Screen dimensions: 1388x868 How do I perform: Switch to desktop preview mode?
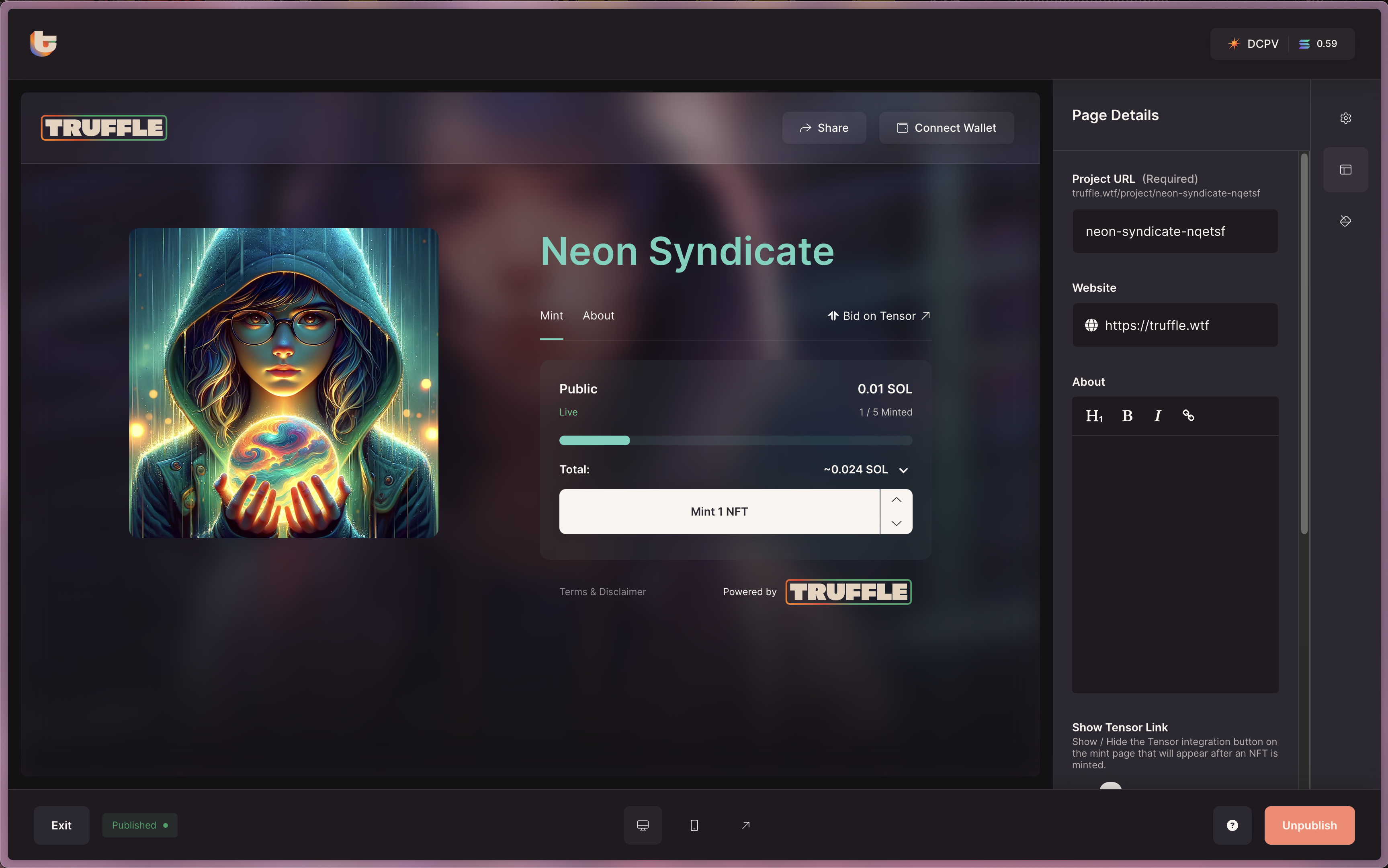(642, 825)
